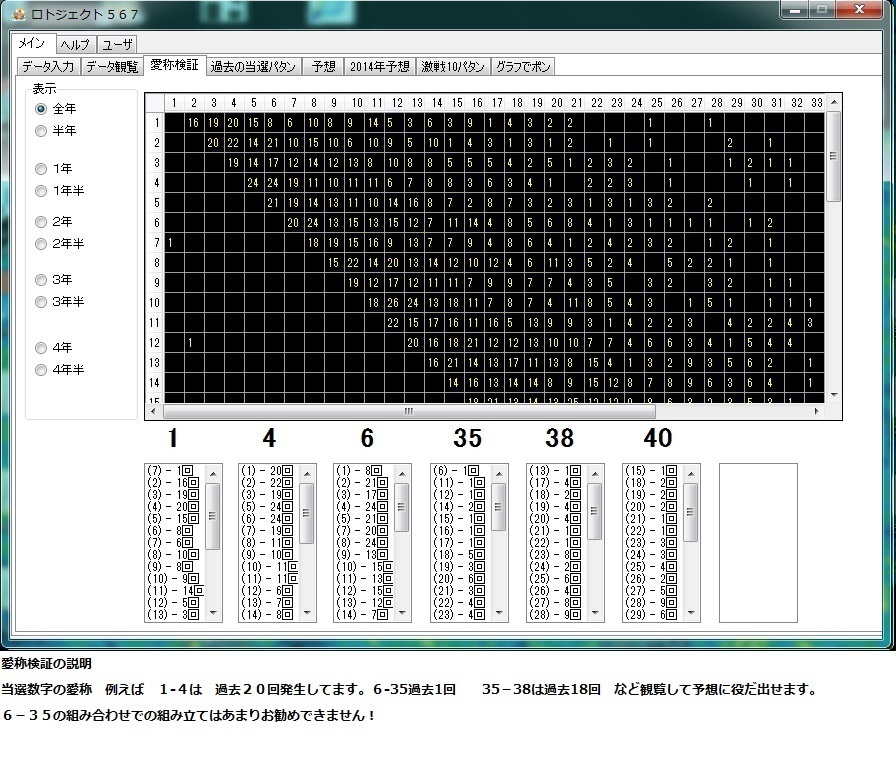
Task: Click the application icon in title bar
Action: (x=19, y=14)
